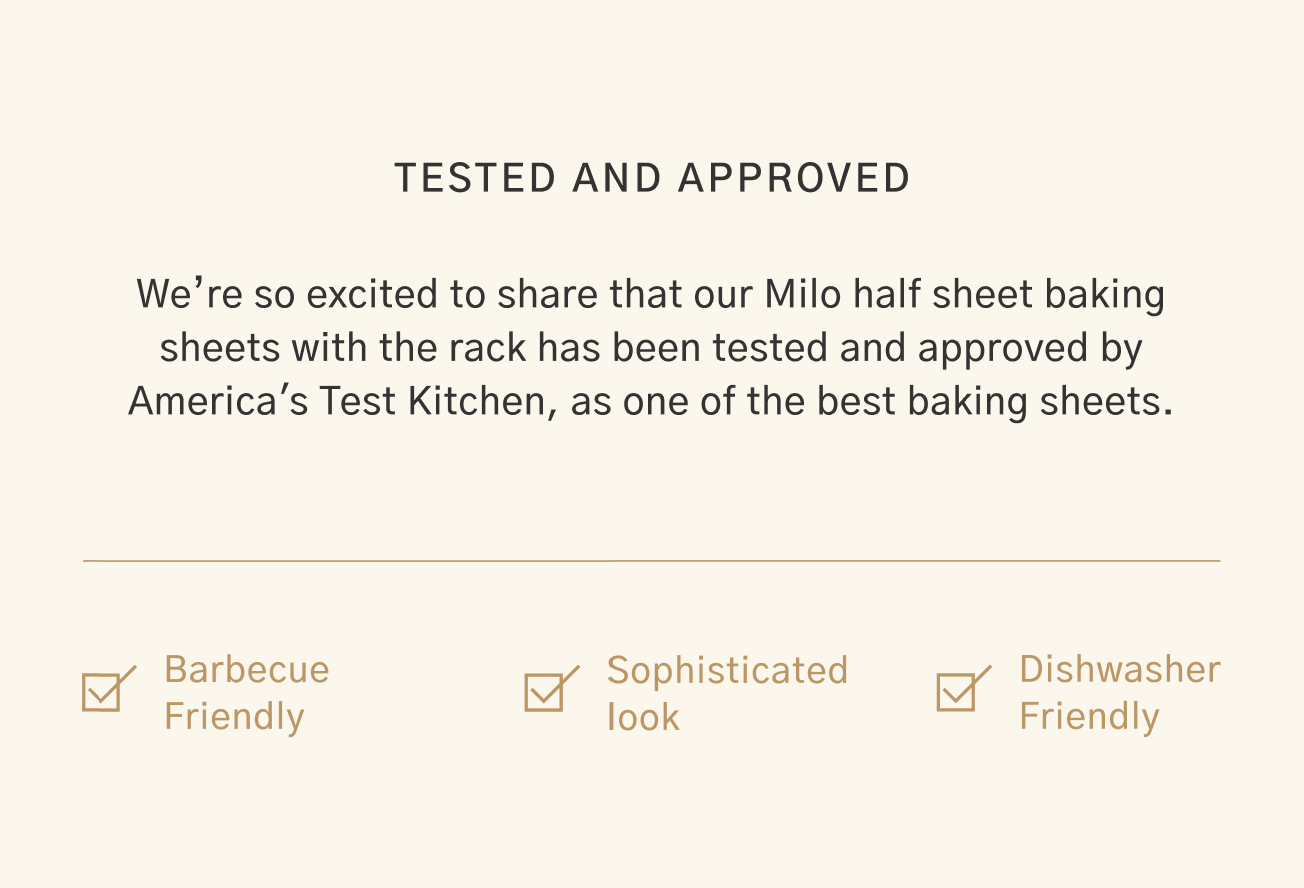
Task: Click the checkmark icon beside Barbecue Friendly
Action: tap(108, 689)
